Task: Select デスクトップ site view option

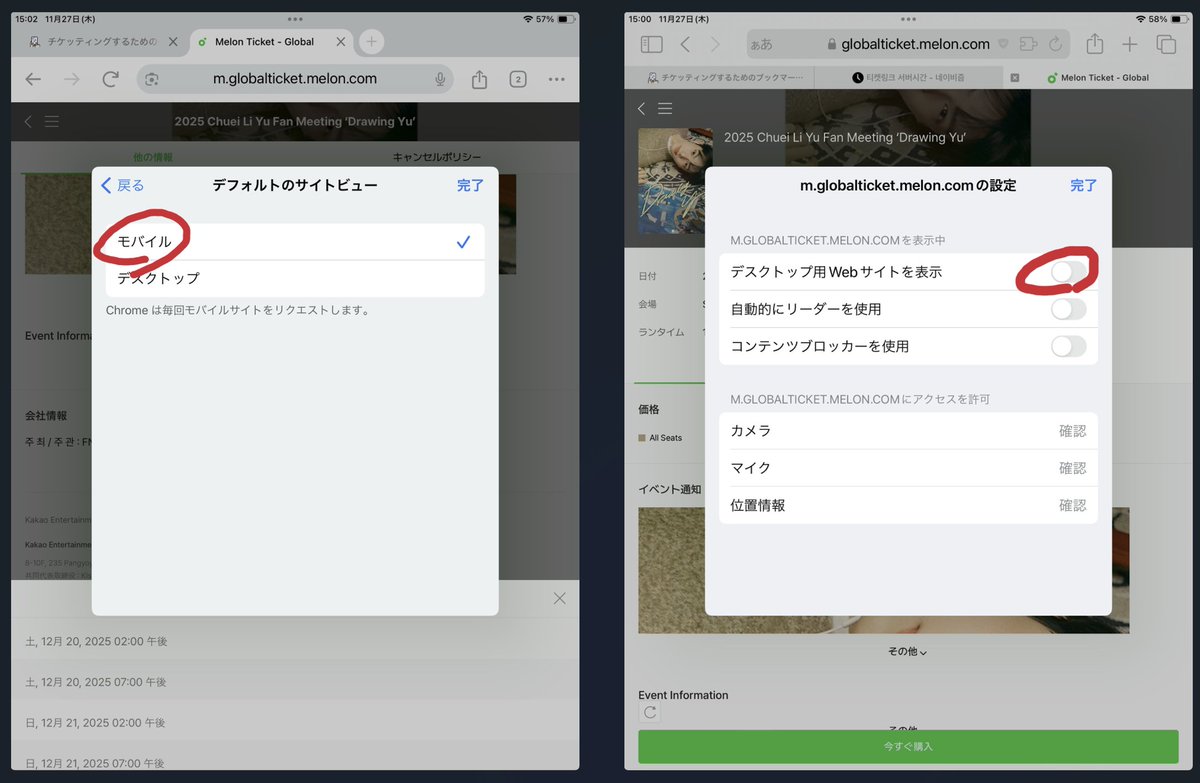Action: [x=295, y=278]
